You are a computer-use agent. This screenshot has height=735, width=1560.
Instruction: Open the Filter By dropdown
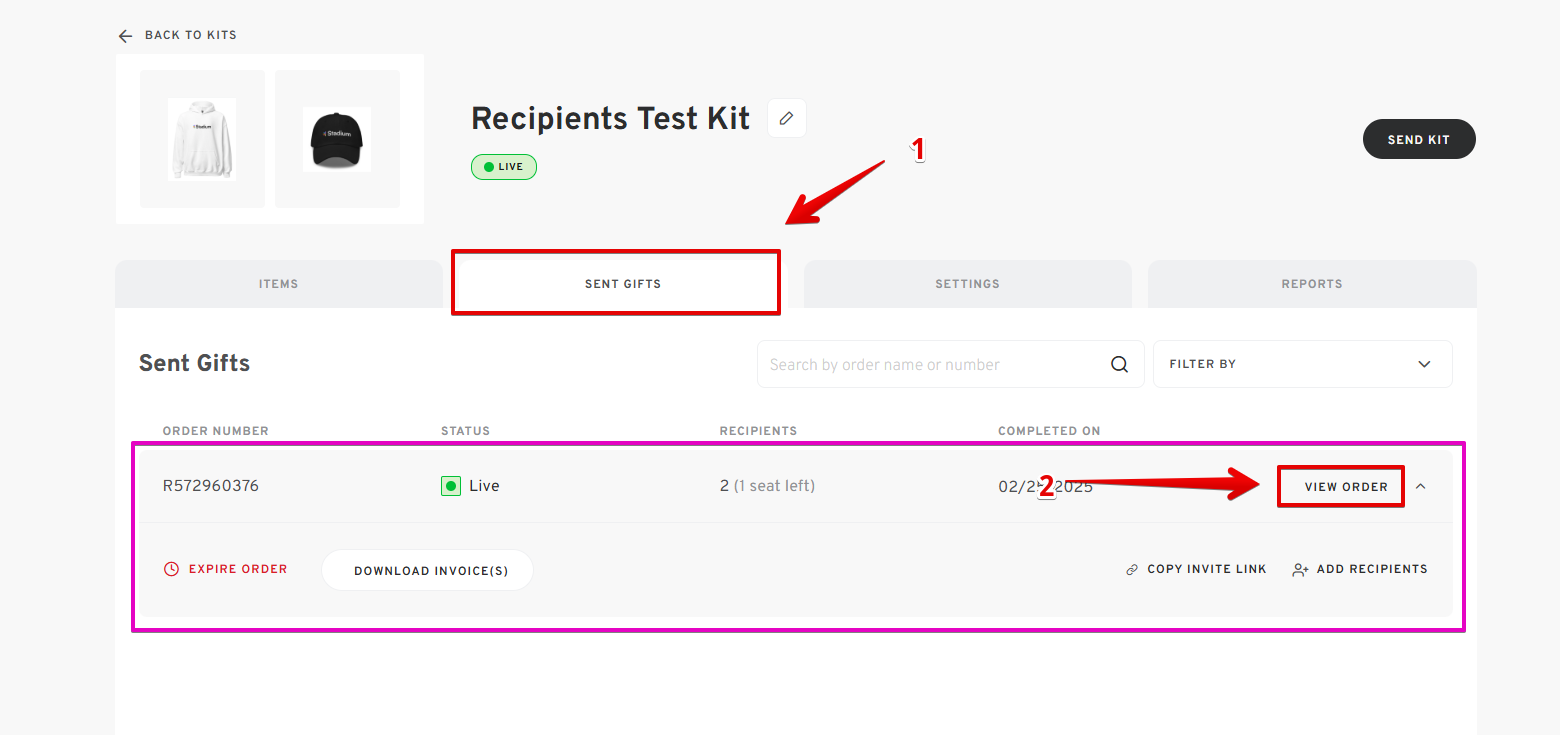point(1303,364)
